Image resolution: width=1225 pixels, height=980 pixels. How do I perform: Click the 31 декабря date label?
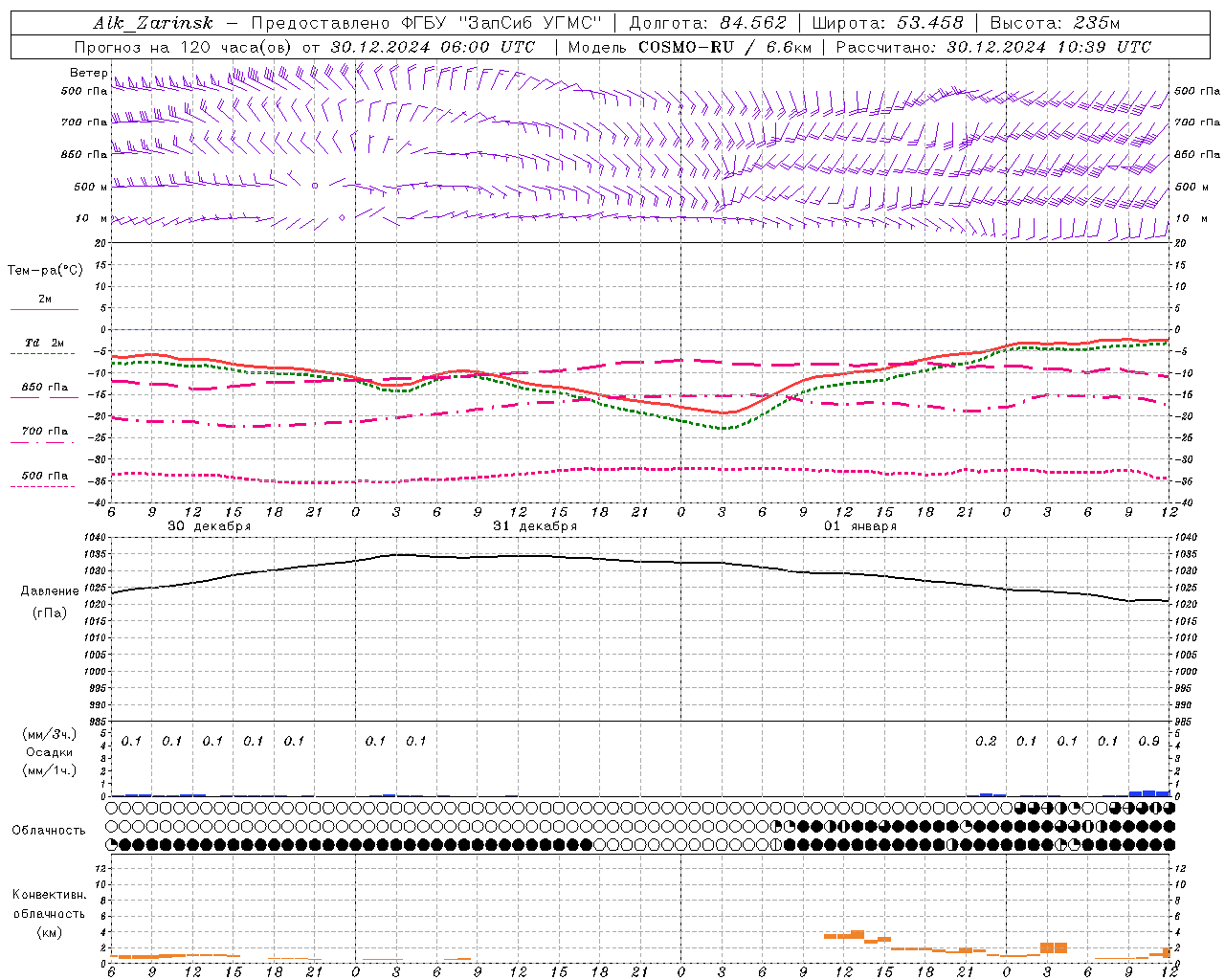(x=535, y=526)
